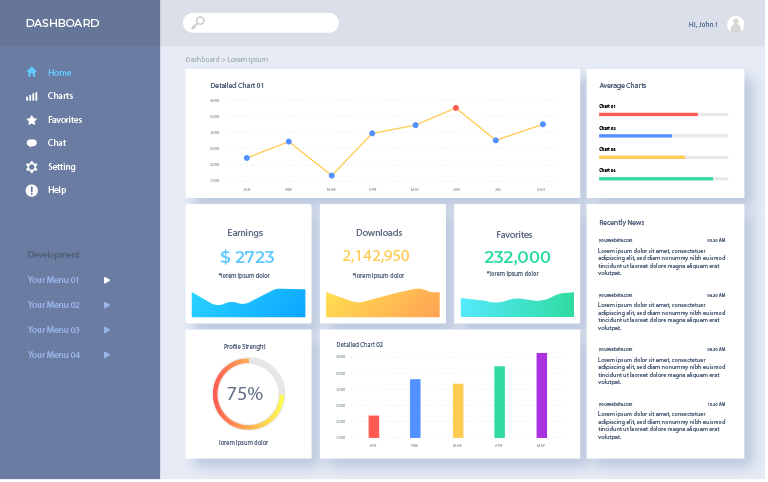
Task: Expand Your Menu 02 arrow
Action: click(x=107, y=305)
